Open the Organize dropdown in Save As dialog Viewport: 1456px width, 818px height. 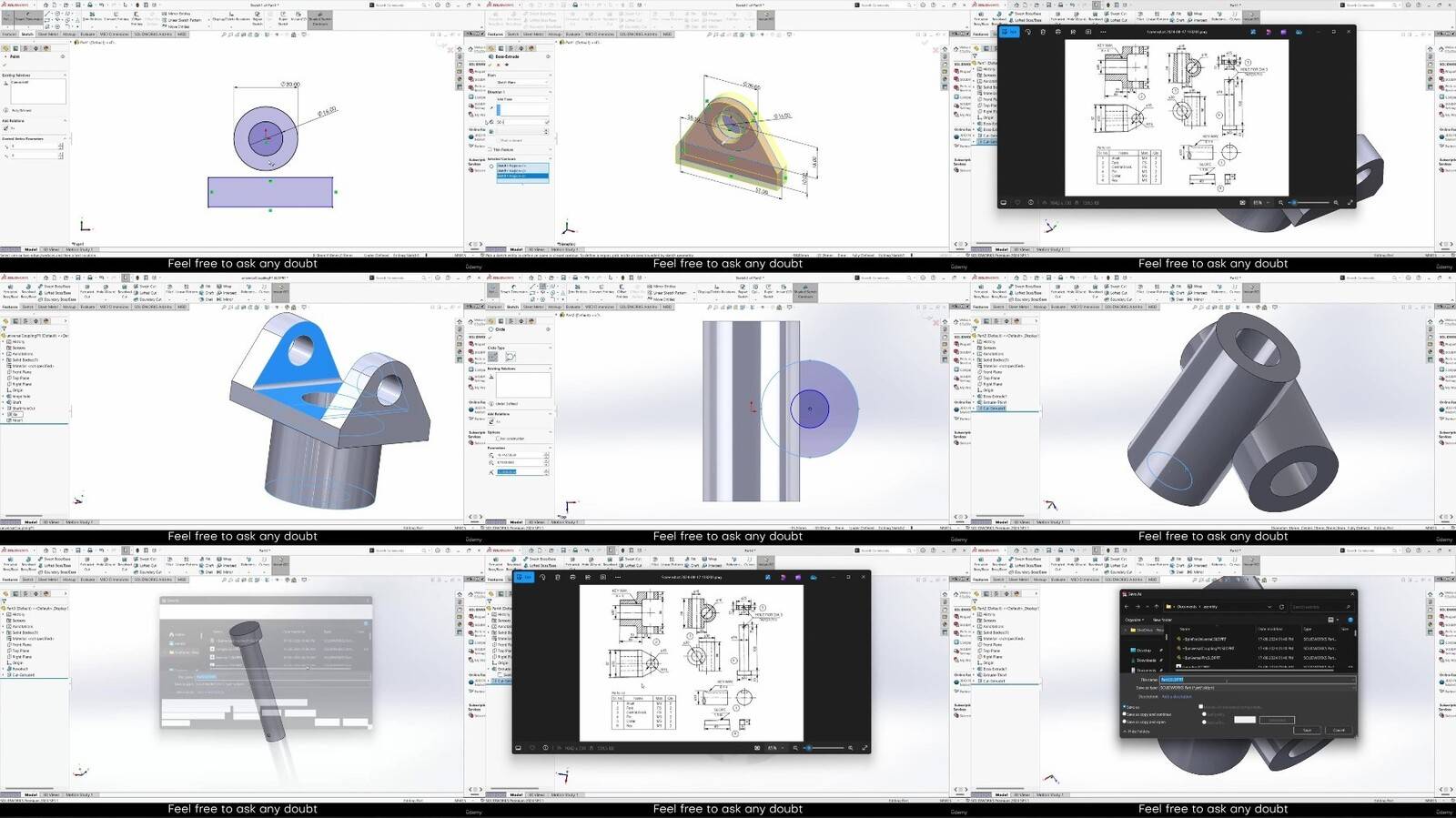point(1135,620)
